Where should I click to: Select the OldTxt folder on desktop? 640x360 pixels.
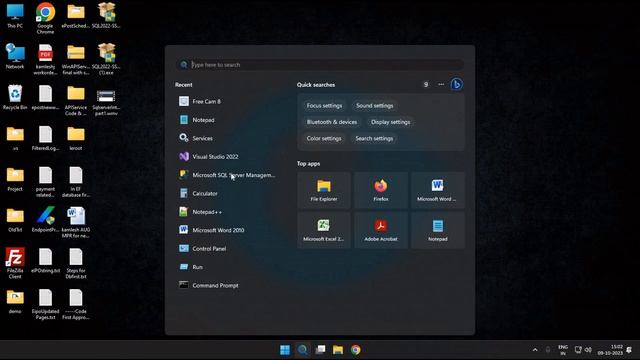[x=15, y=220]
